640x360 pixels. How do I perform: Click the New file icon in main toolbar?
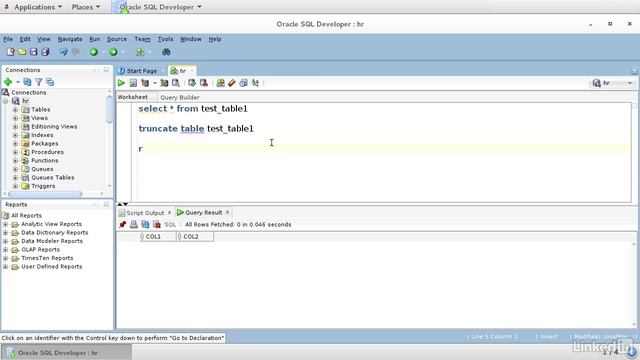11,52
